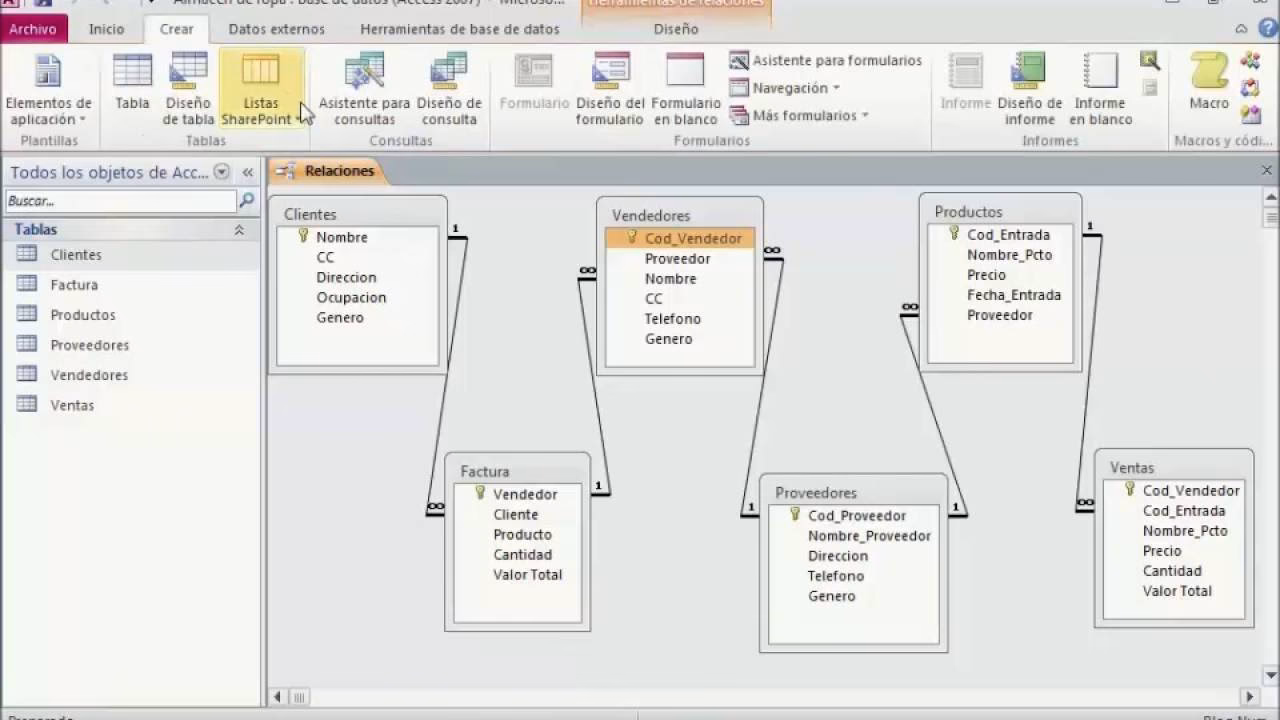Click the key icon beside Cod_Vendedor in Vendedores
This screenshot has width=1280, height=720.
pos(632,238)
